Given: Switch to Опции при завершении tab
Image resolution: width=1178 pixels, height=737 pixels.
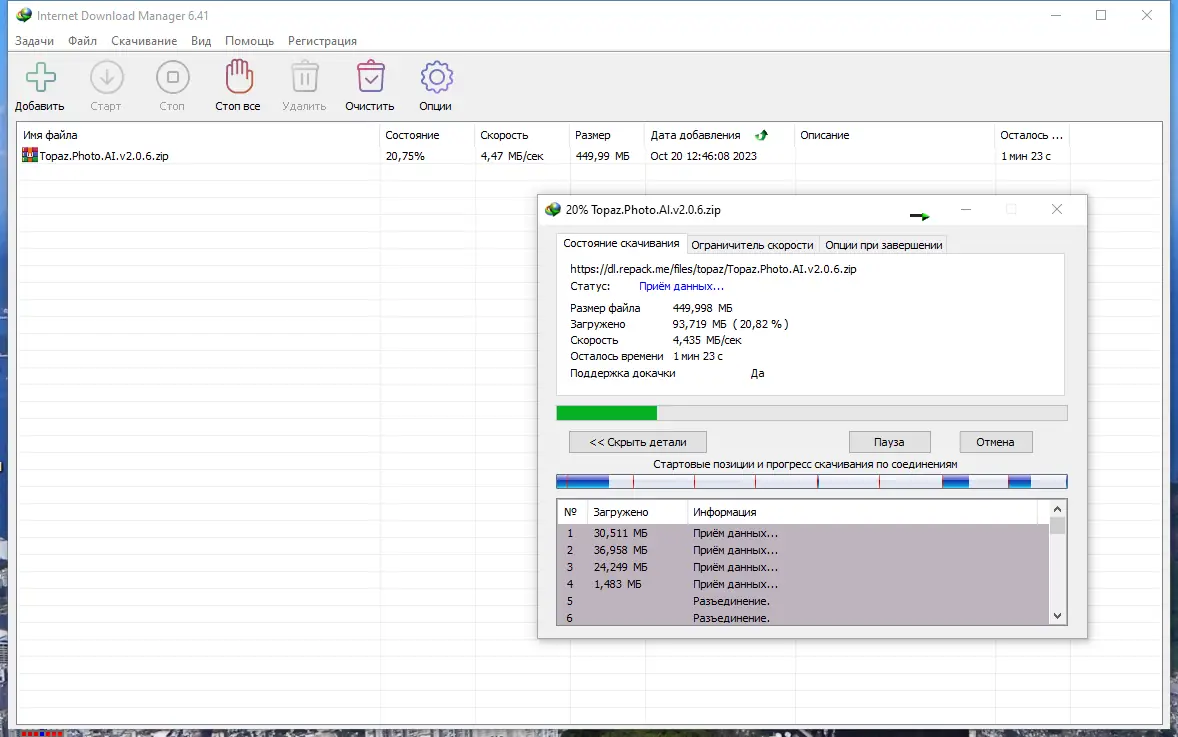Looking at the screenshot, I should point(884,245).
